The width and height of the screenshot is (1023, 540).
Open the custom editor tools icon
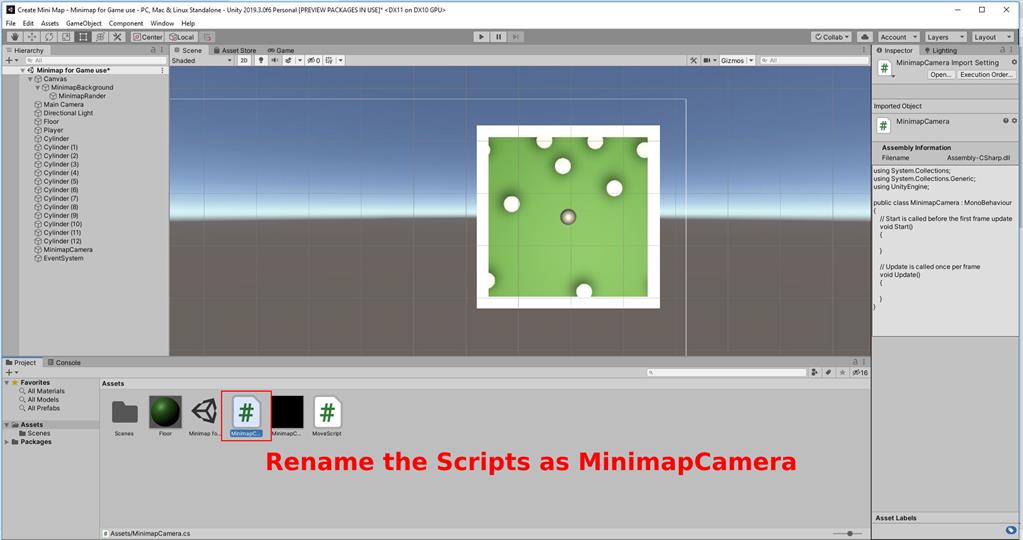point(117,37)
